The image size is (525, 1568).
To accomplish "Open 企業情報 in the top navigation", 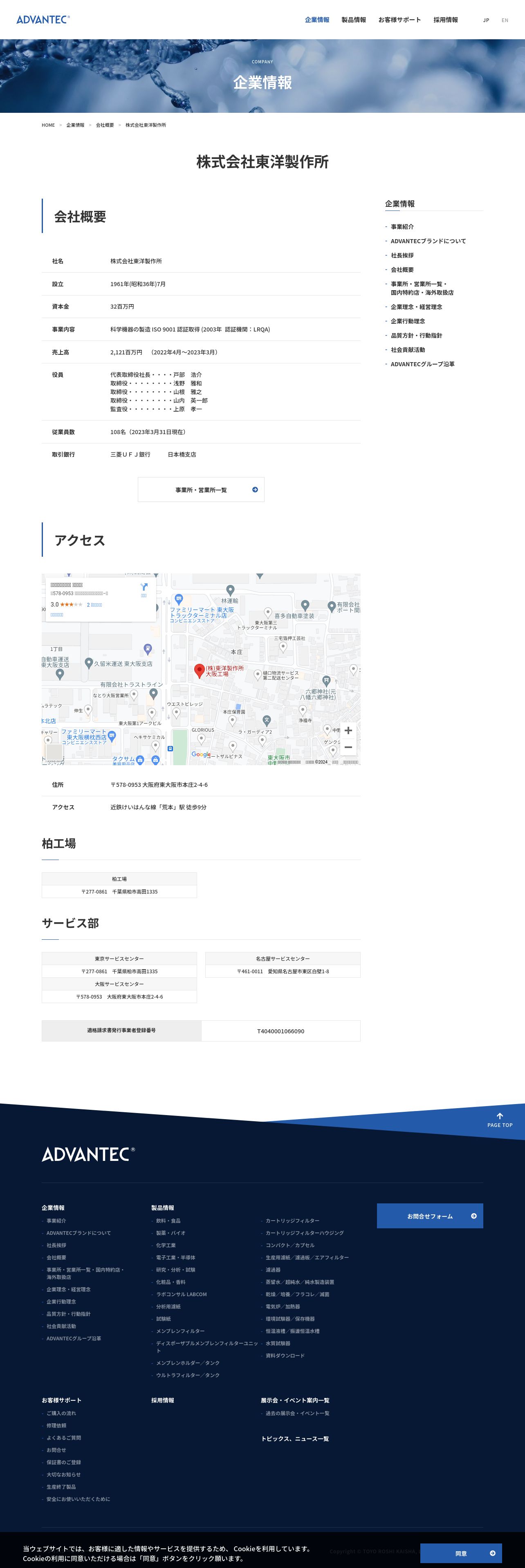I will [x=317, y=20].
